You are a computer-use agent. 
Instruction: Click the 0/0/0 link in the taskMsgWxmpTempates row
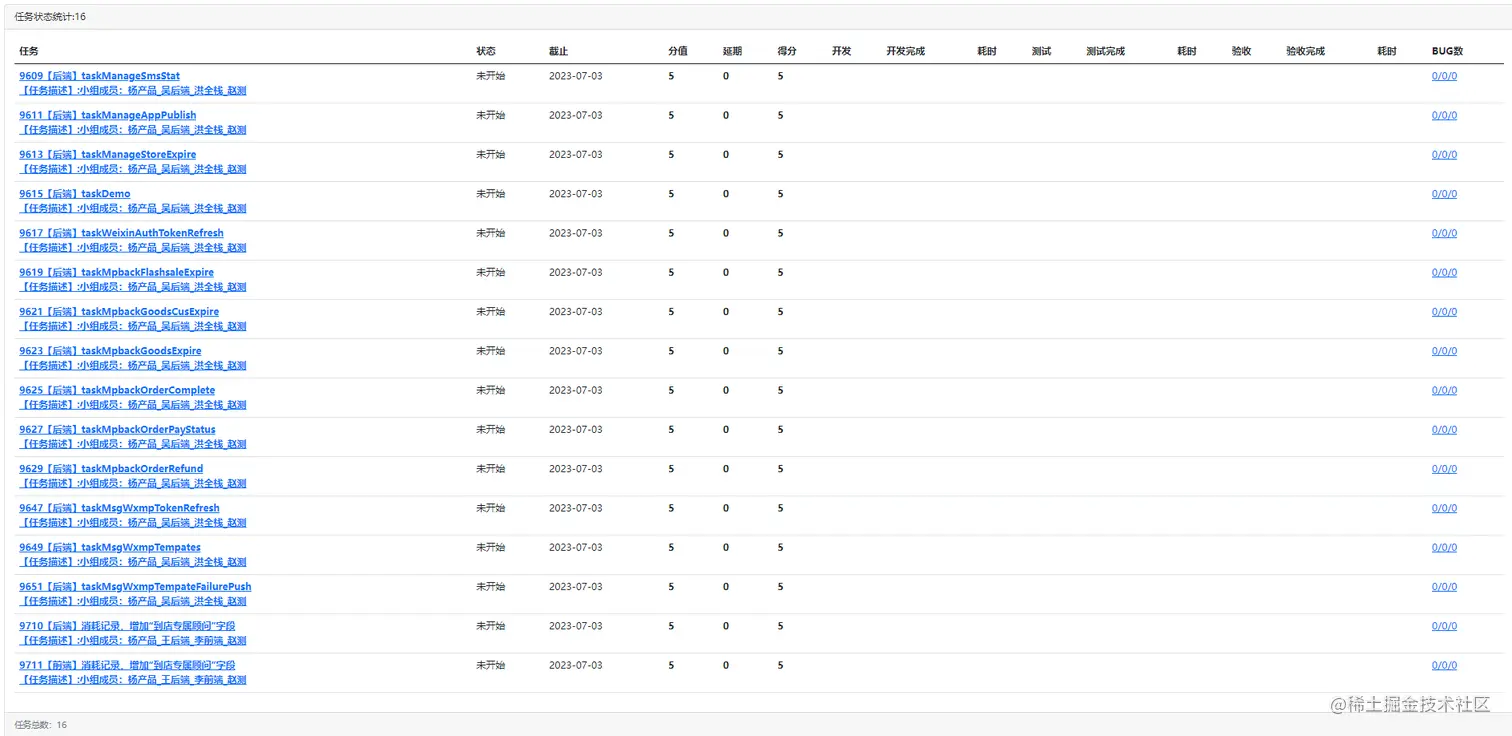coord(1444,548)
